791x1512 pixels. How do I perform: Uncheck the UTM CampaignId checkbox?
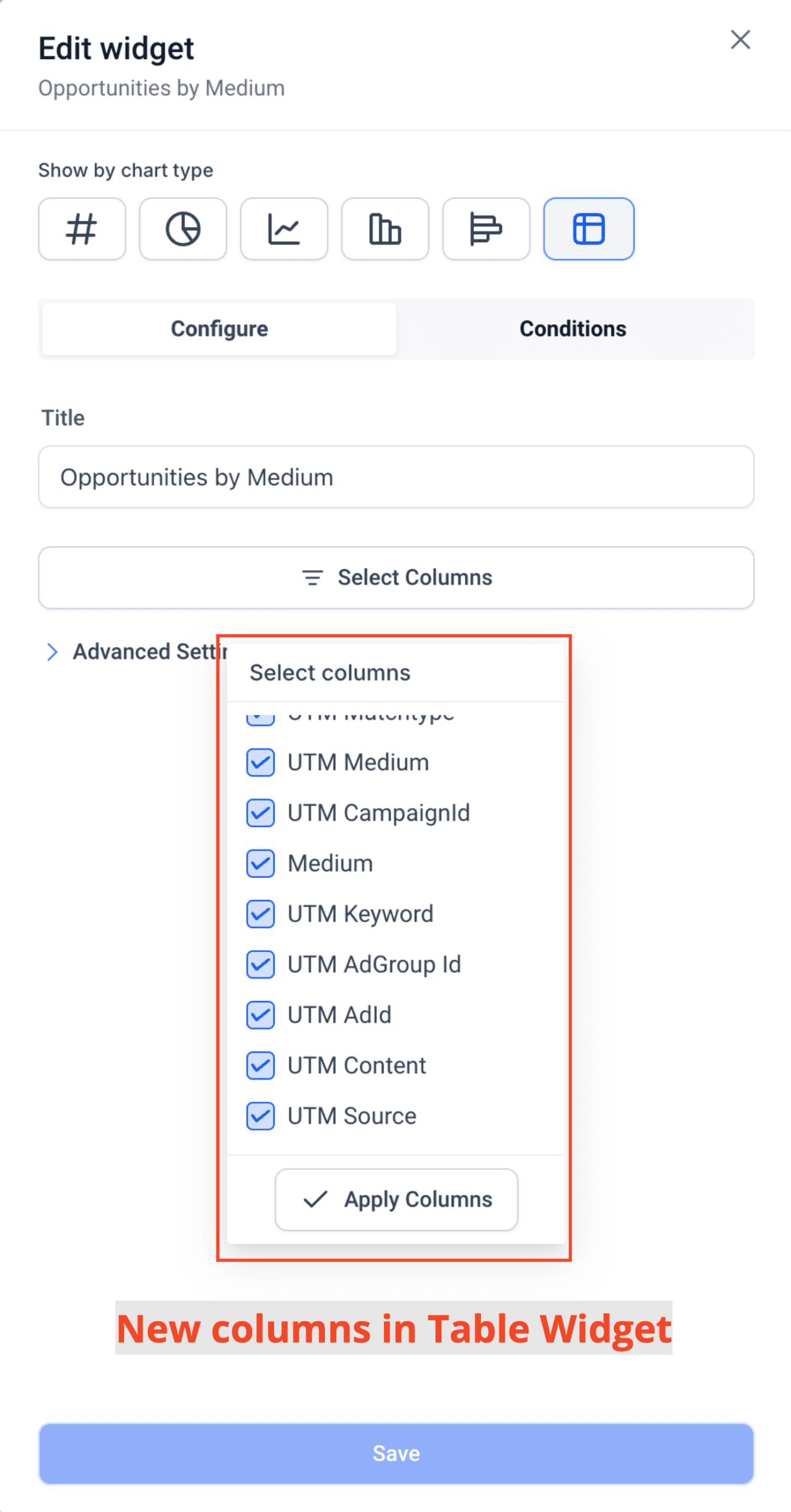pyautogui.click(x=261, y=813)
